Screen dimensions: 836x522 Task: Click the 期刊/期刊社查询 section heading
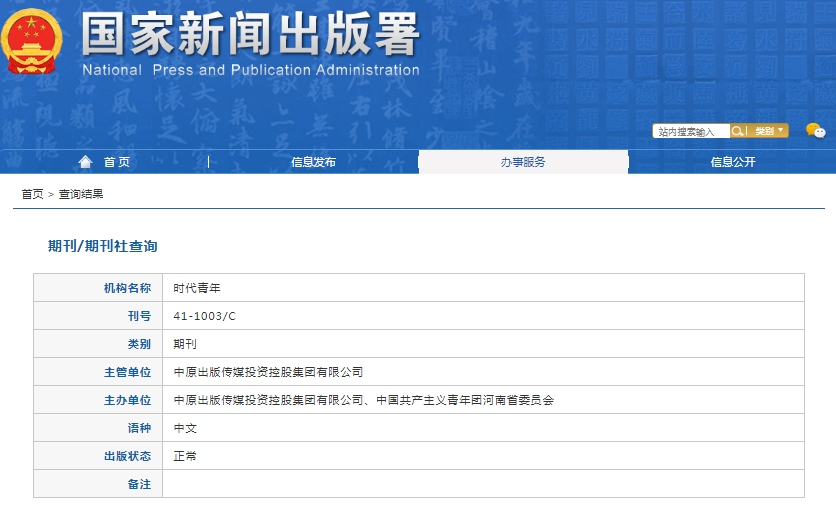tap(102, 246)
